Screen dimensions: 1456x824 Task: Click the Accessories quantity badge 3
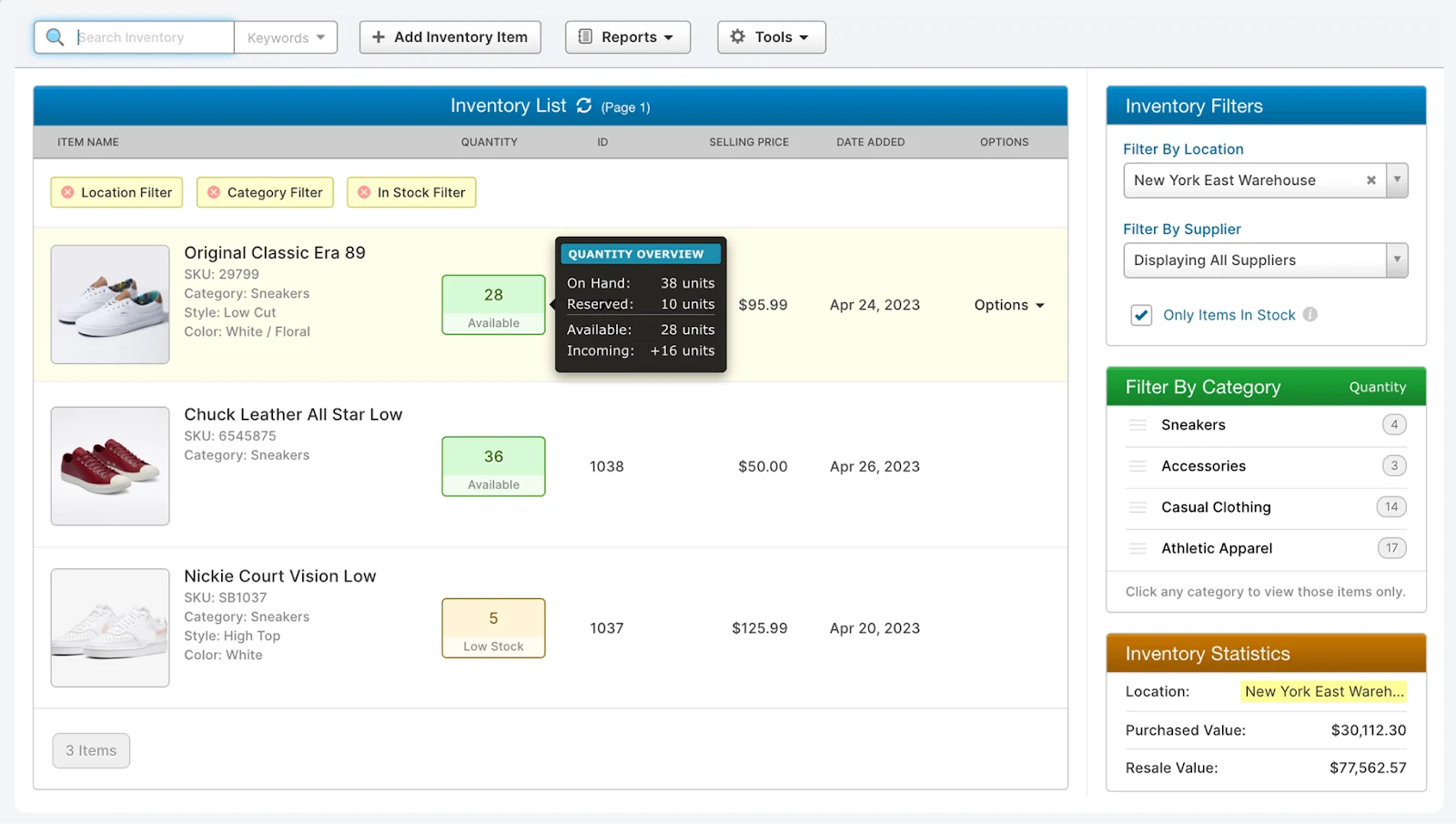pos(1394,465)
